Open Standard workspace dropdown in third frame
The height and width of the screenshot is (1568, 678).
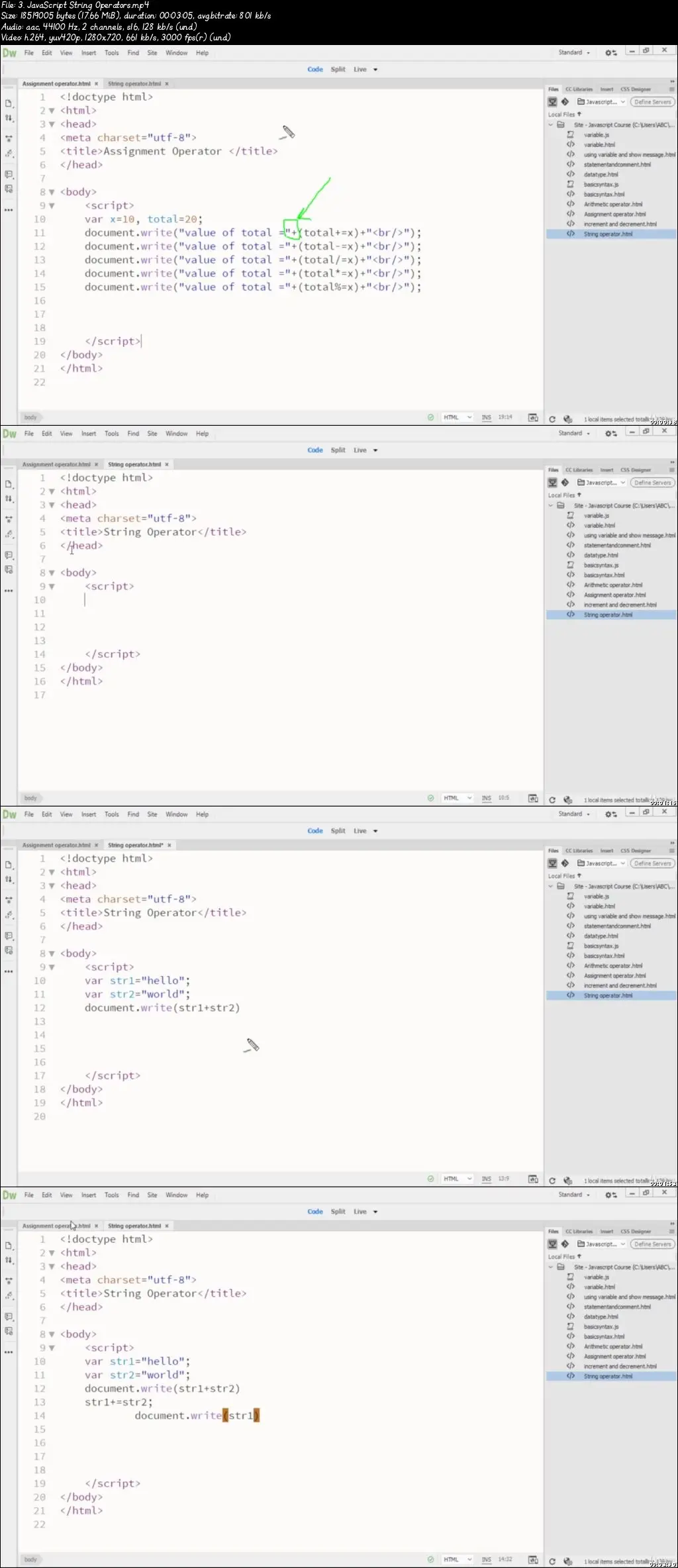[573, 814]
